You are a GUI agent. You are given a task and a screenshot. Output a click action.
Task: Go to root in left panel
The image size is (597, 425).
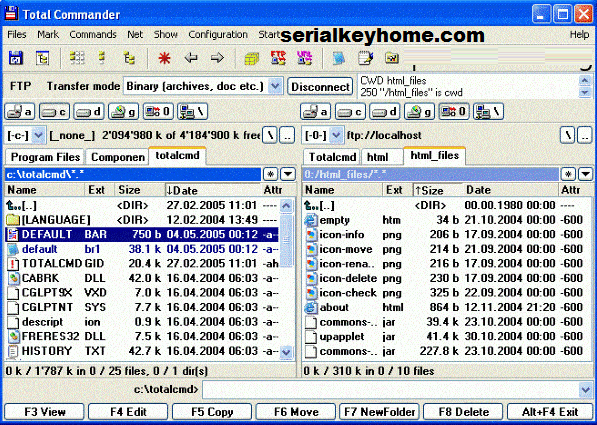[x=270, y=135]
